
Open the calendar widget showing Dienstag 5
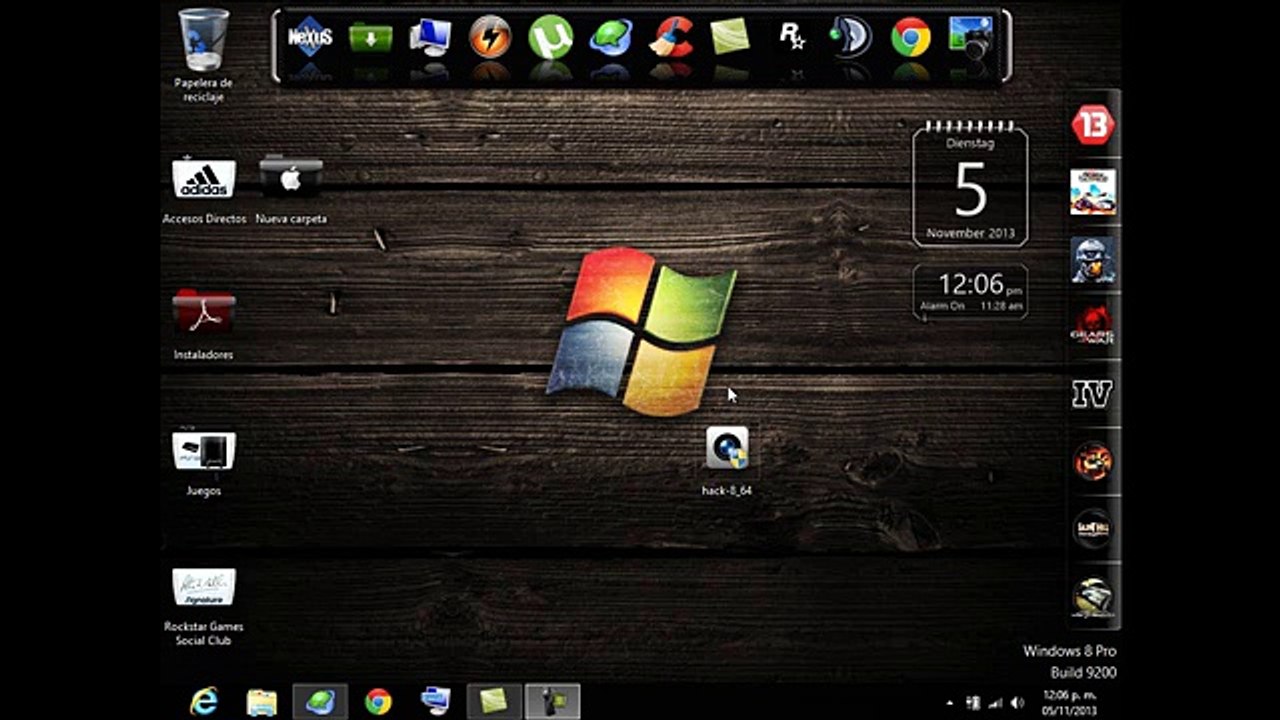click(970, 184)
